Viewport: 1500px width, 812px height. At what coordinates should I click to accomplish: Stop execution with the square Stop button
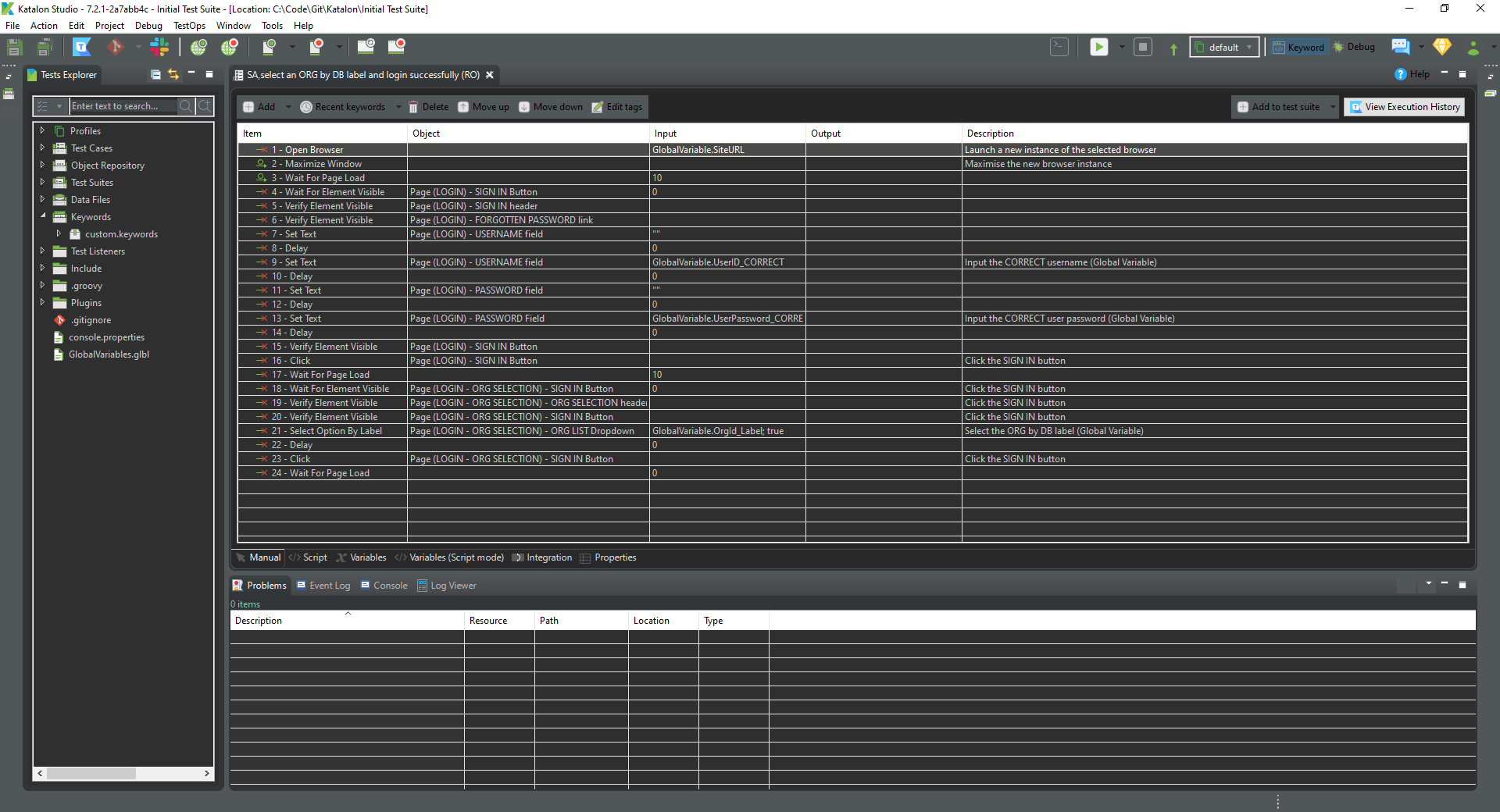point(1143,47)
